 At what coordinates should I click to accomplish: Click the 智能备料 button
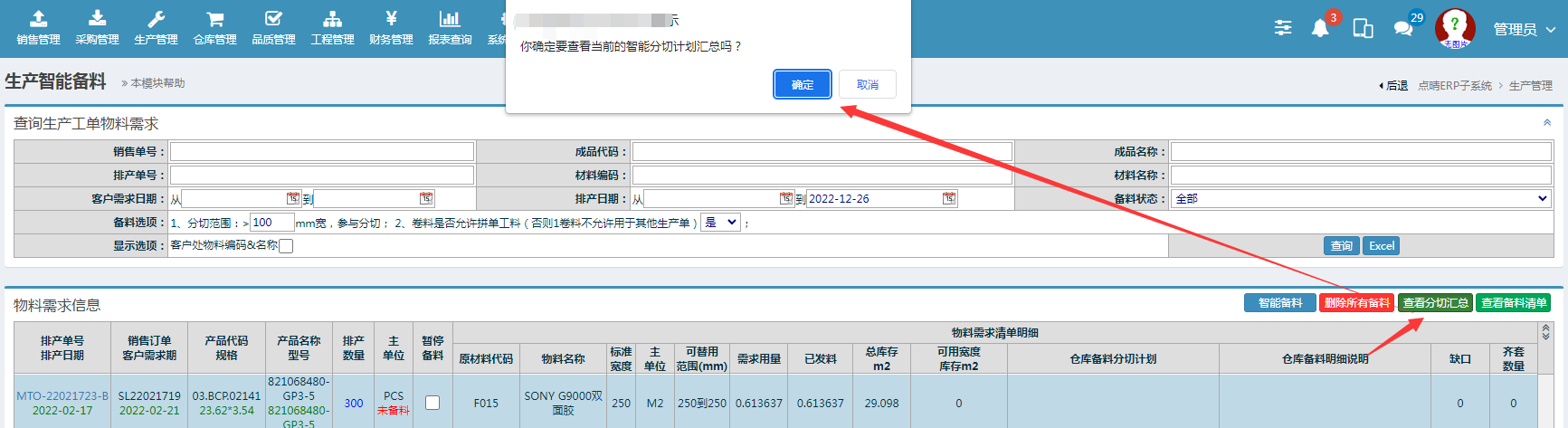pyautogui.click(x=1279, y=303)
